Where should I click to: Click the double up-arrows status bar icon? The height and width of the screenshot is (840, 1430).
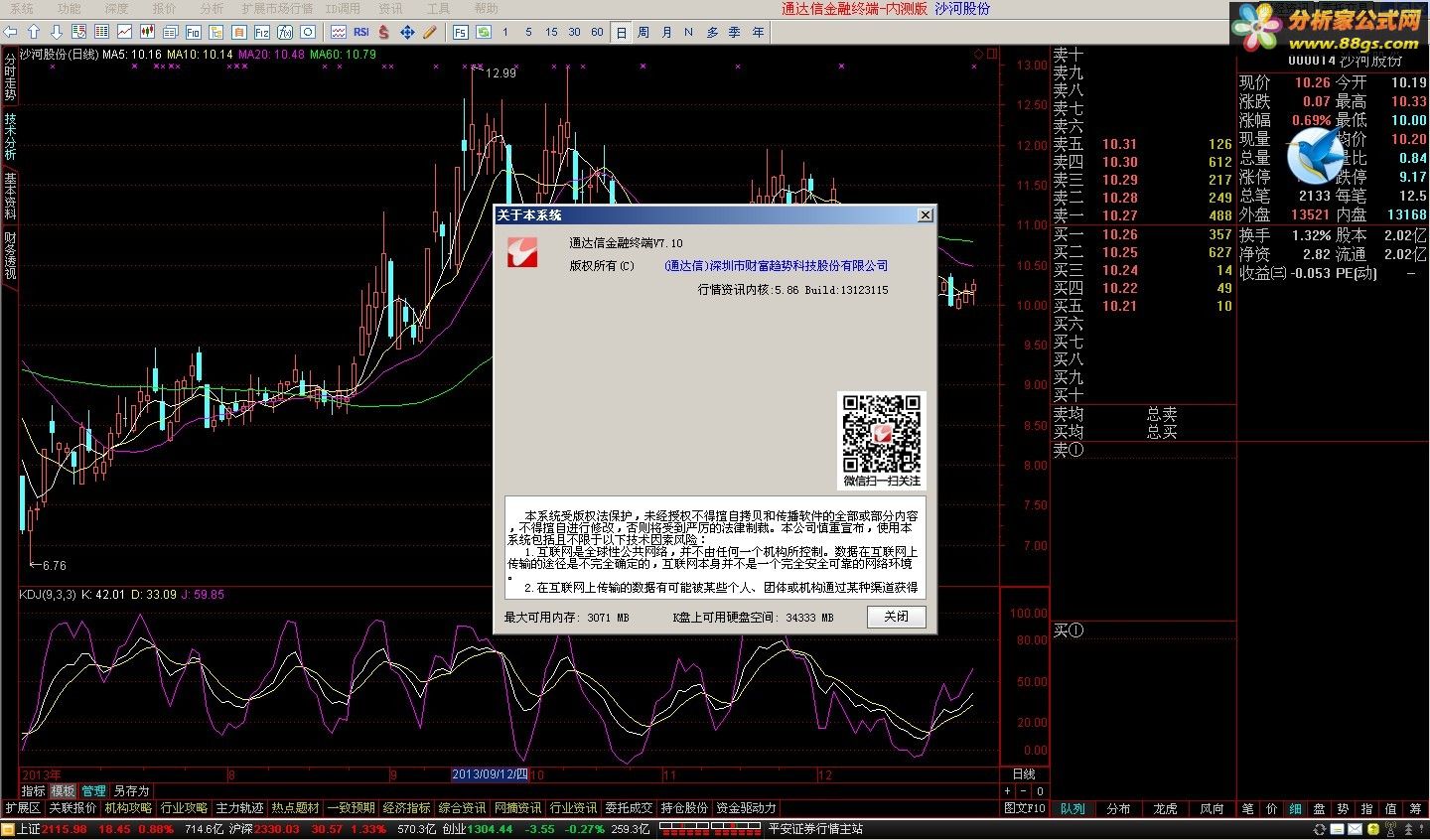click(x=1408, y=829)
